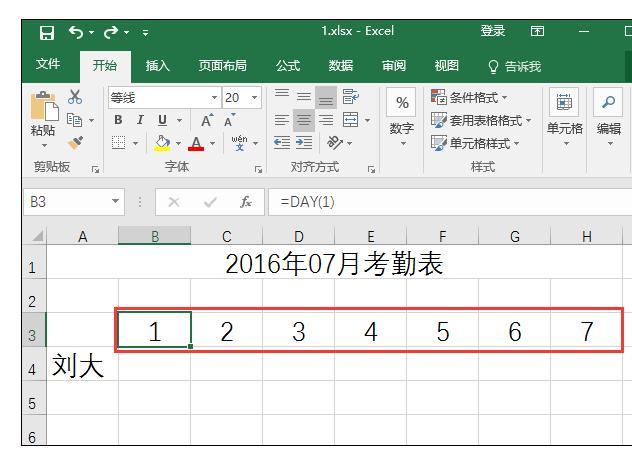Viewport: 632px width, 457px height.
Task: Open Font dialog launcher in 字体 group
Action: (x=258, y=170)
